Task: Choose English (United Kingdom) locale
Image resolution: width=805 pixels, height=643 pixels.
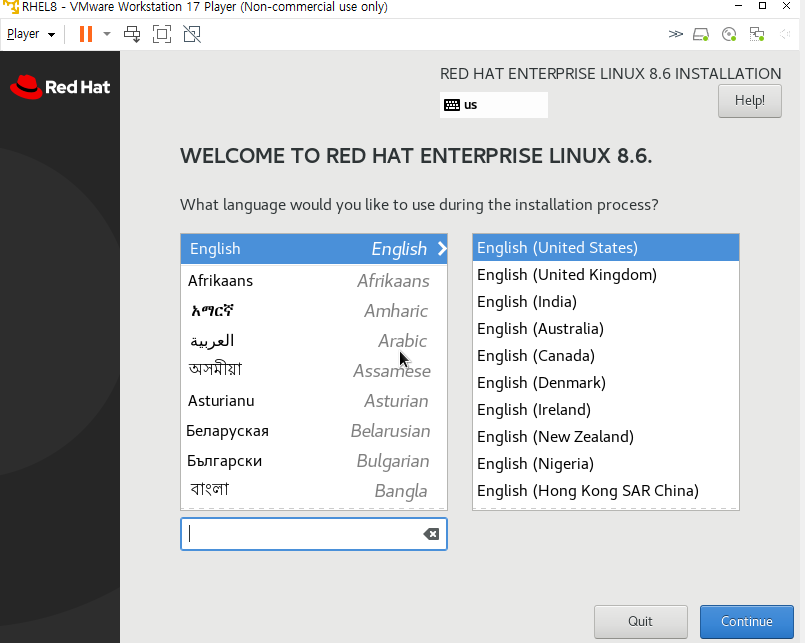Action: 606,275
